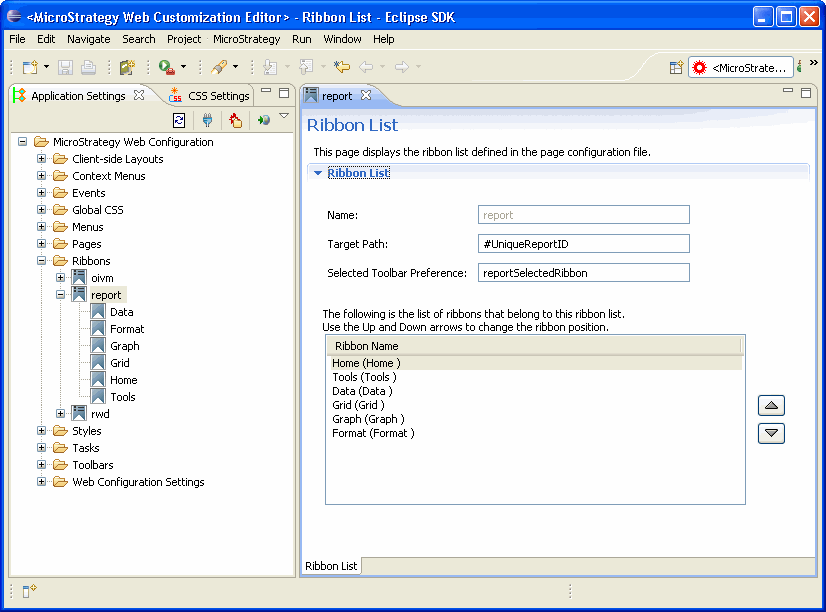826x612 pixels.
Task: Open the MicroStrategy menu
Action: pos(247,39)
